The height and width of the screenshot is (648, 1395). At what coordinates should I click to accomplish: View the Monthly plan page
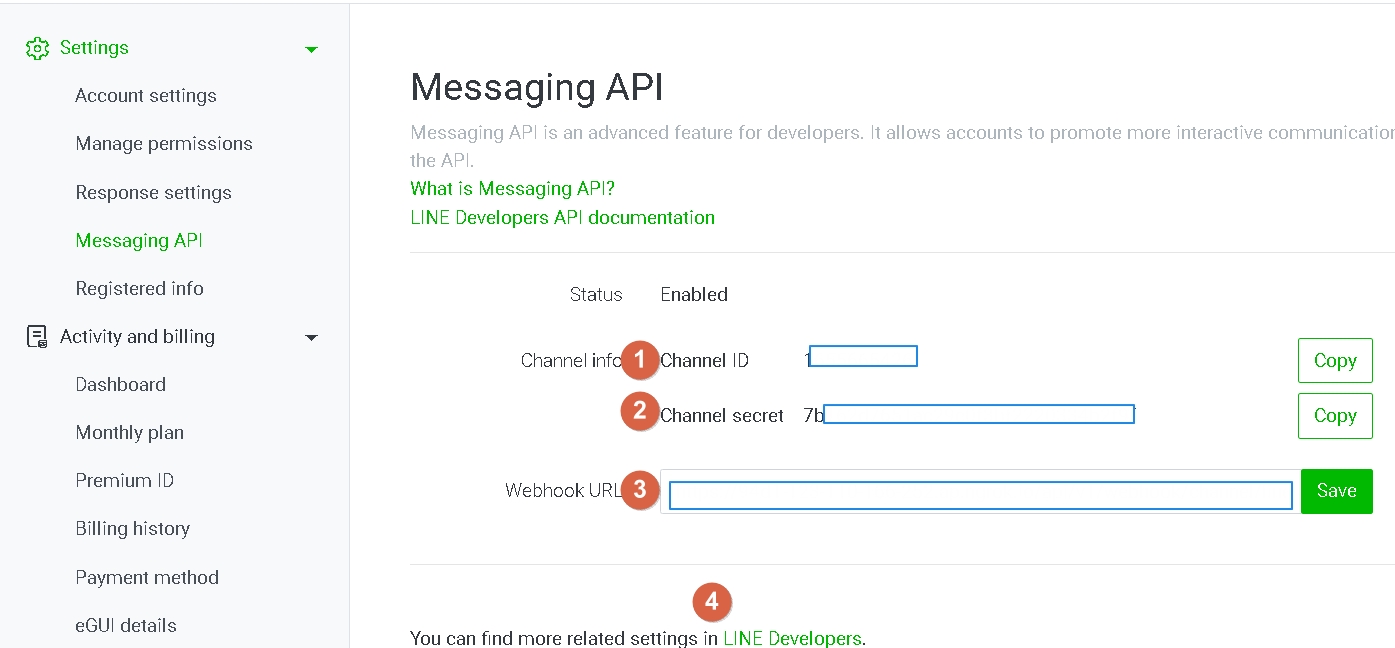pos(129,433)
